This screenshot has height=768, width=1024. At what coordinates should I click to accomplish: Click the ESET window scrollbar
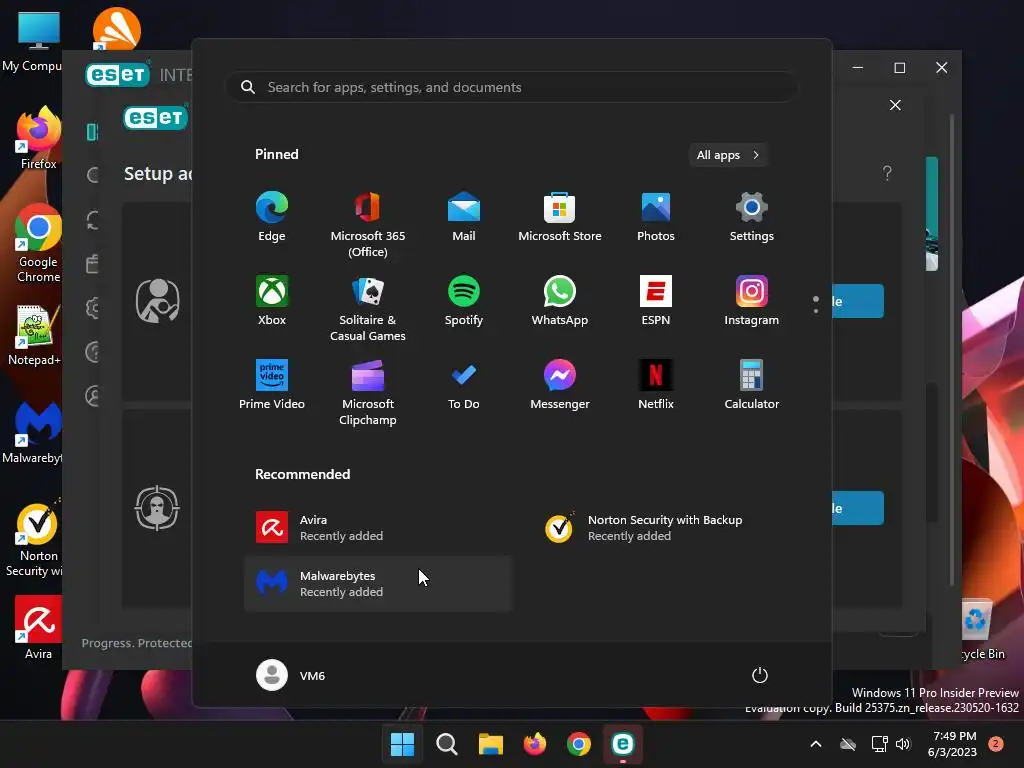click(952, 349)
